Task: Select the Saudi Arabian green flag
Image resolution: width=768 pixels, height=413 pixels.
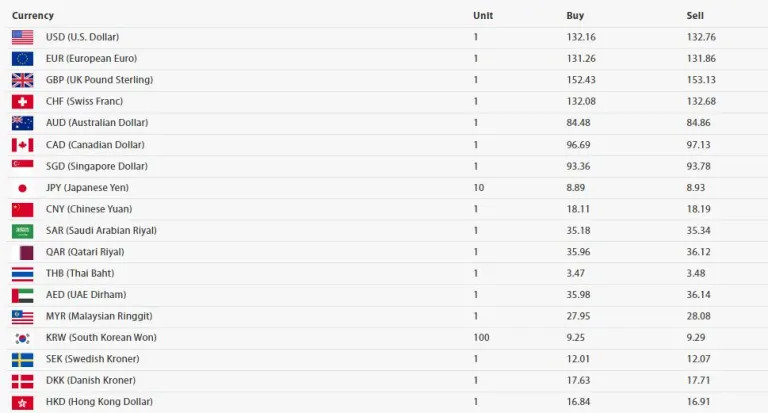Action: (x=23, y=231)
